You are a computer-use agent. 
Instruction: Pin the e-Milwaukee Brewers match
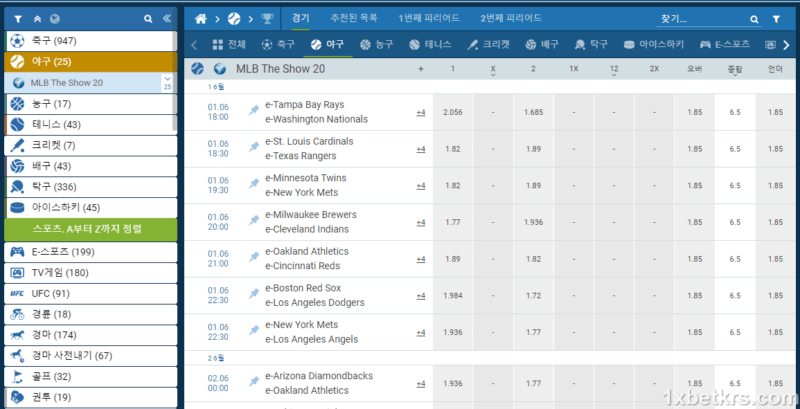254,220
